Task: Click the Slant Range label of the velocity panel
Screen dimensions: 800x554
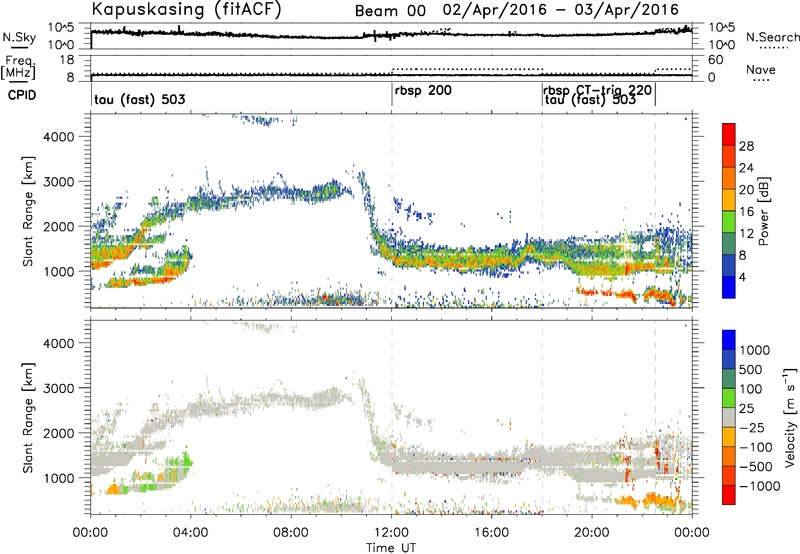Action: click(x=28, y=418)
